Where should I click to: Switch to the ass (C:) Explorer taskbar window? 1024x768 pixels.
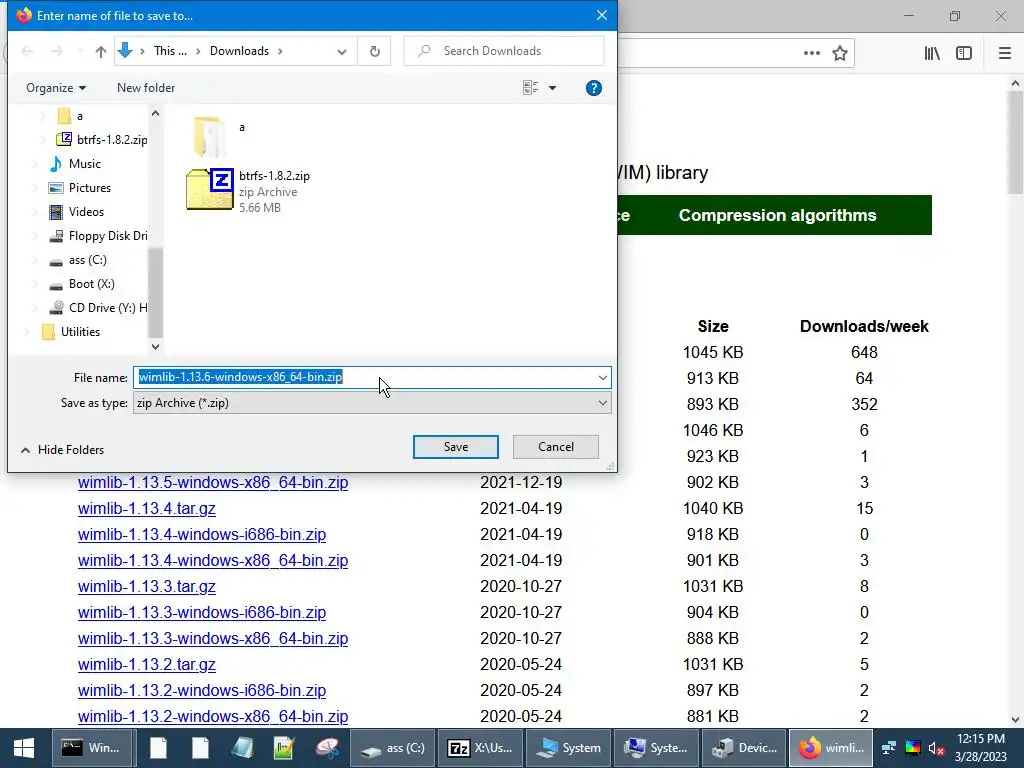(392, 748)
